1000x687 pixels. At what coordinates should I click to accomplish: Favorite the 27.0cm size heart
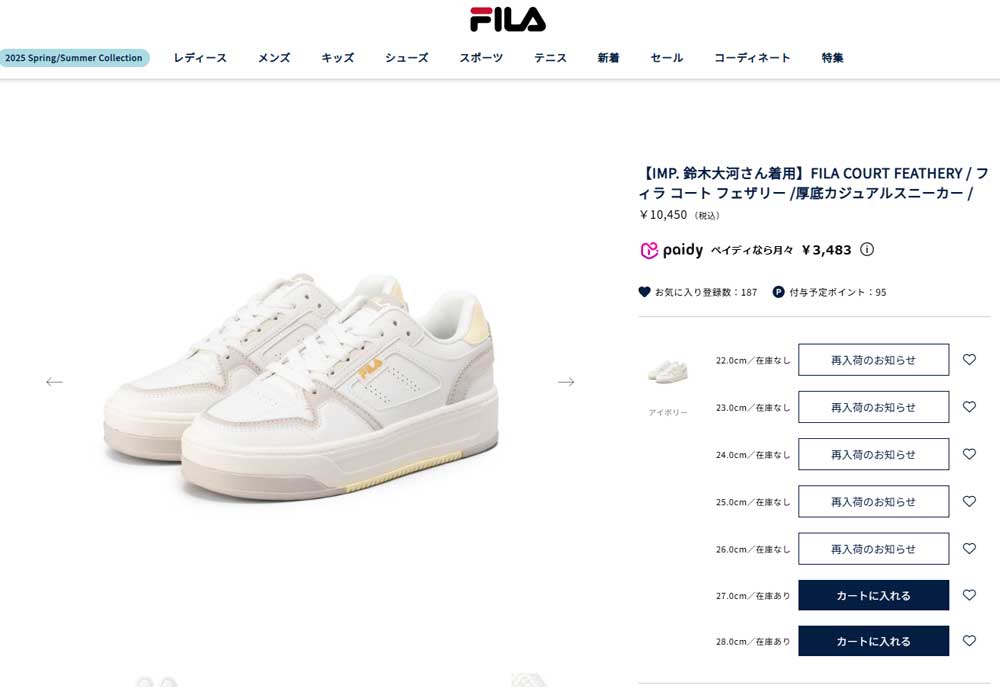969,595
